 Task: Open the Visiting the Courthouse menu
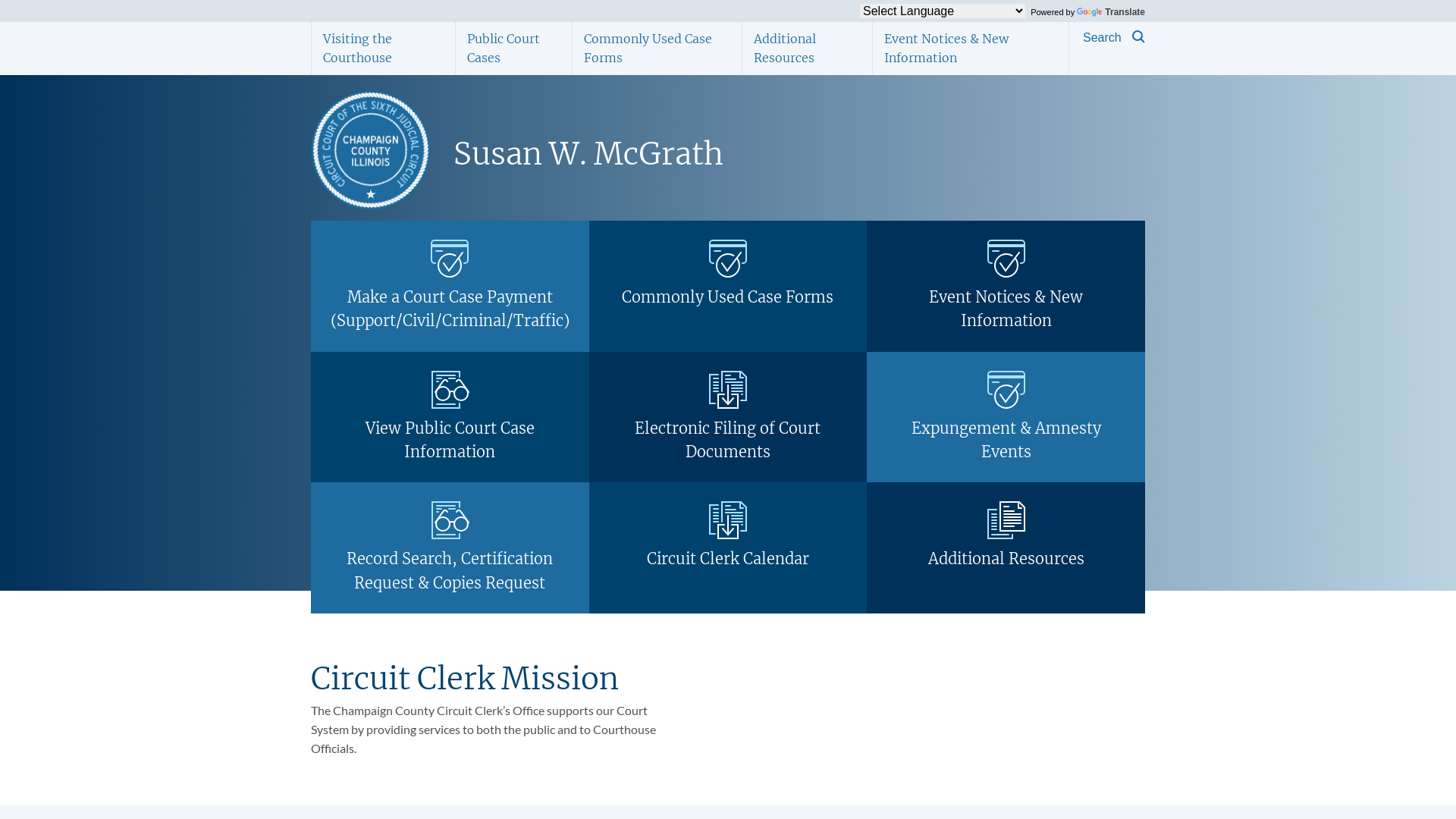click(x=383, y=49)
